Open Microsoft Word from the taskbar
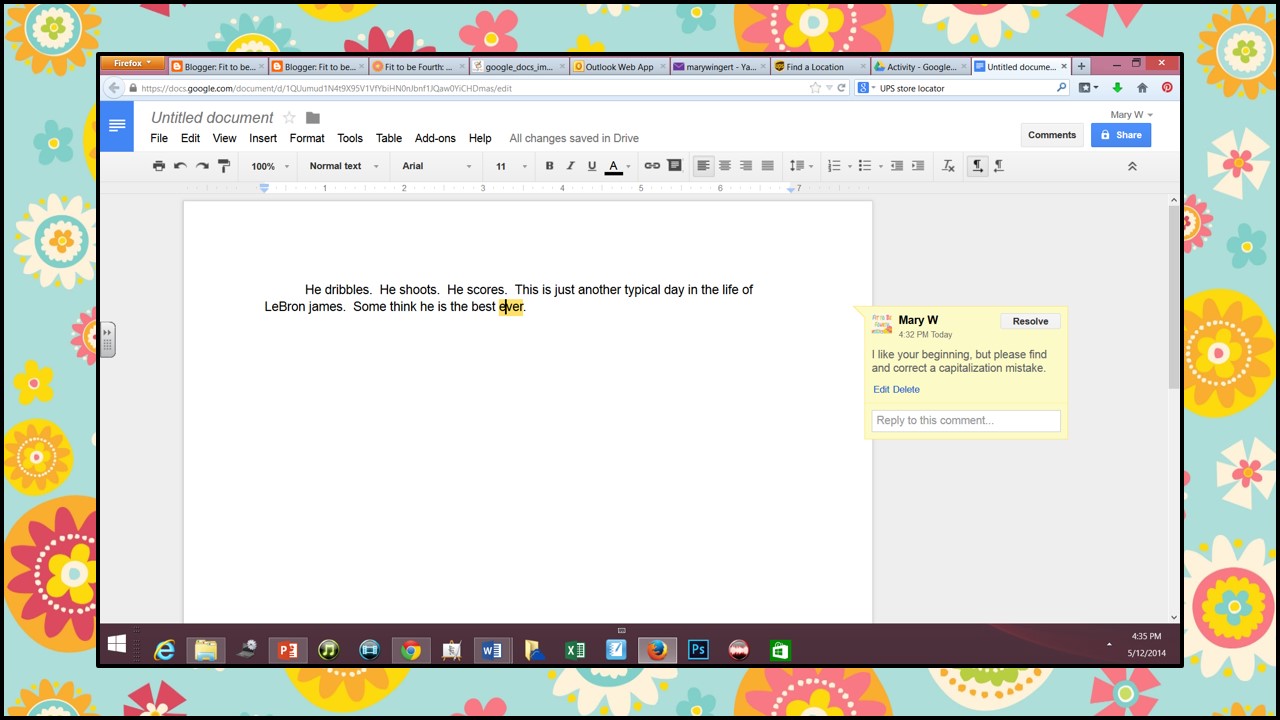Screen dimensions: 1280x720 tap(492, 650)
